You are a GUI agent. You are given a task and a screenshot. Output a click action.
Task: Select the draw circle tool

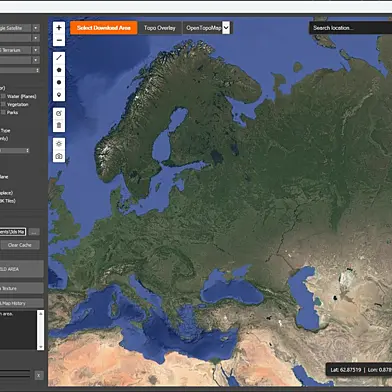[x=59, y=82]
